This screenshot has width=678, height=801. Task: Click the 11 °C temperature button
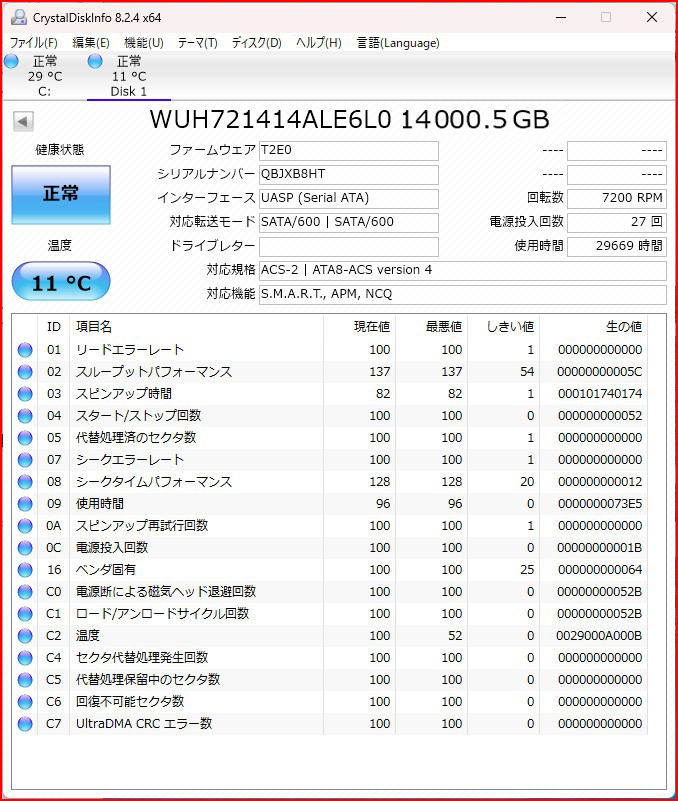pyautogui.click(x=61, y=281)
